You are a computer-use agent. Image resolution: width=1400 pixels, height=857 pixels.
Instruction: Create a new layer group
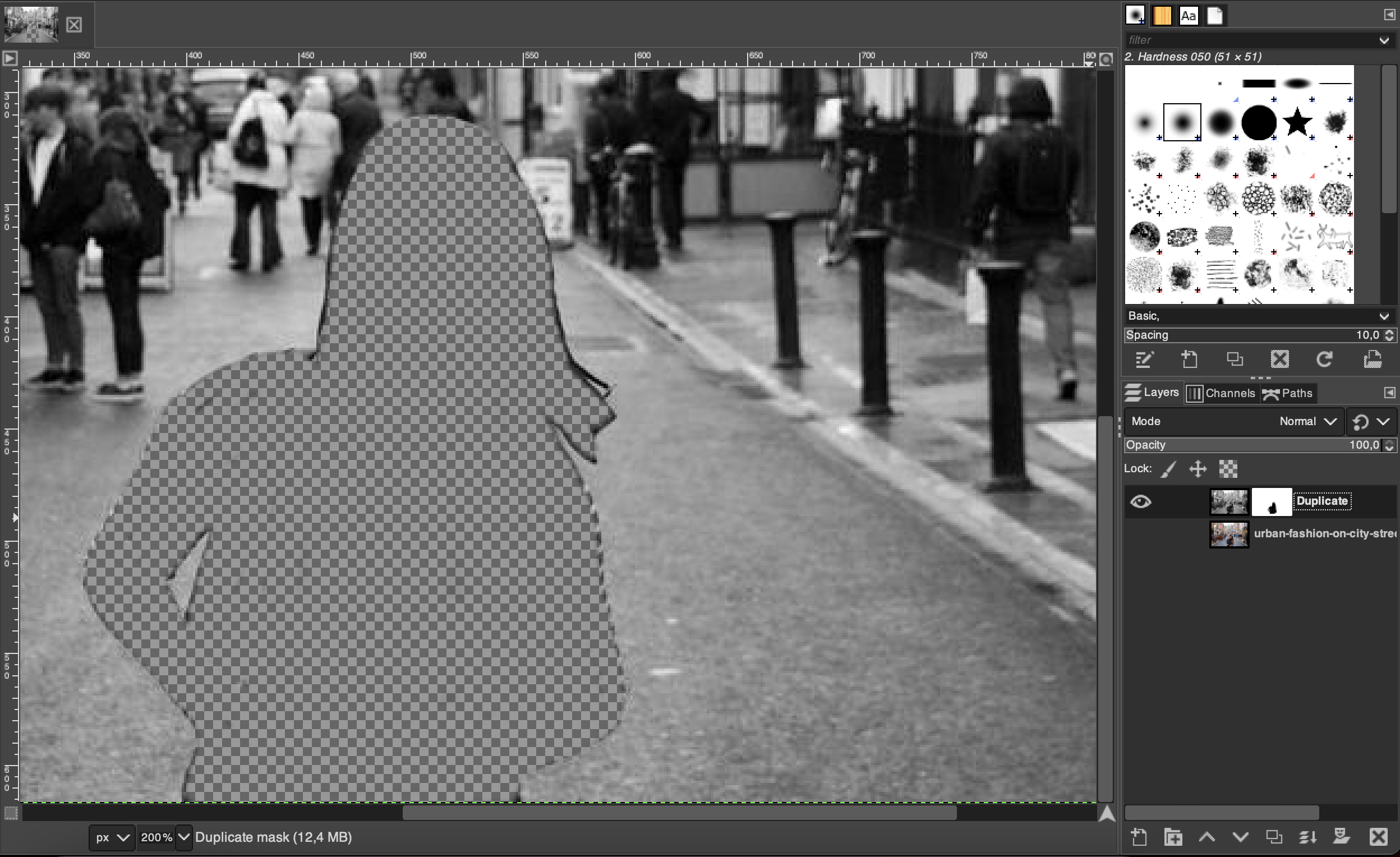pos(1173,837)
